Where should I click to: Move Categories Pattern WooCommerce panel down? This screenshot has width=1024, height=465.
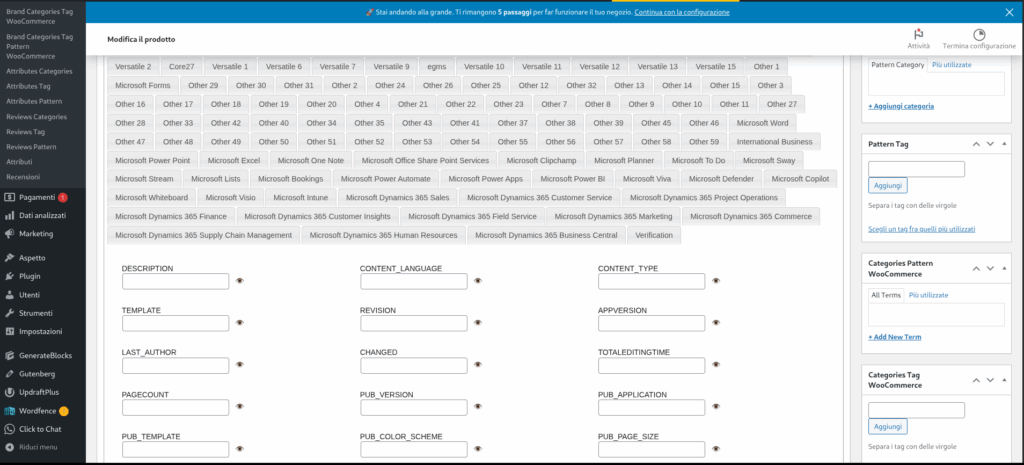click(x=990, y=268)
